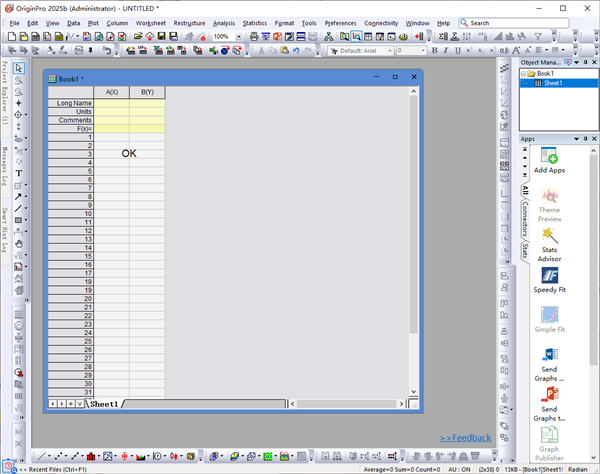This screenshot has height=474, width=600.
Task: Expand the Column plot type dropdown arrow
Action: [98, 456]
